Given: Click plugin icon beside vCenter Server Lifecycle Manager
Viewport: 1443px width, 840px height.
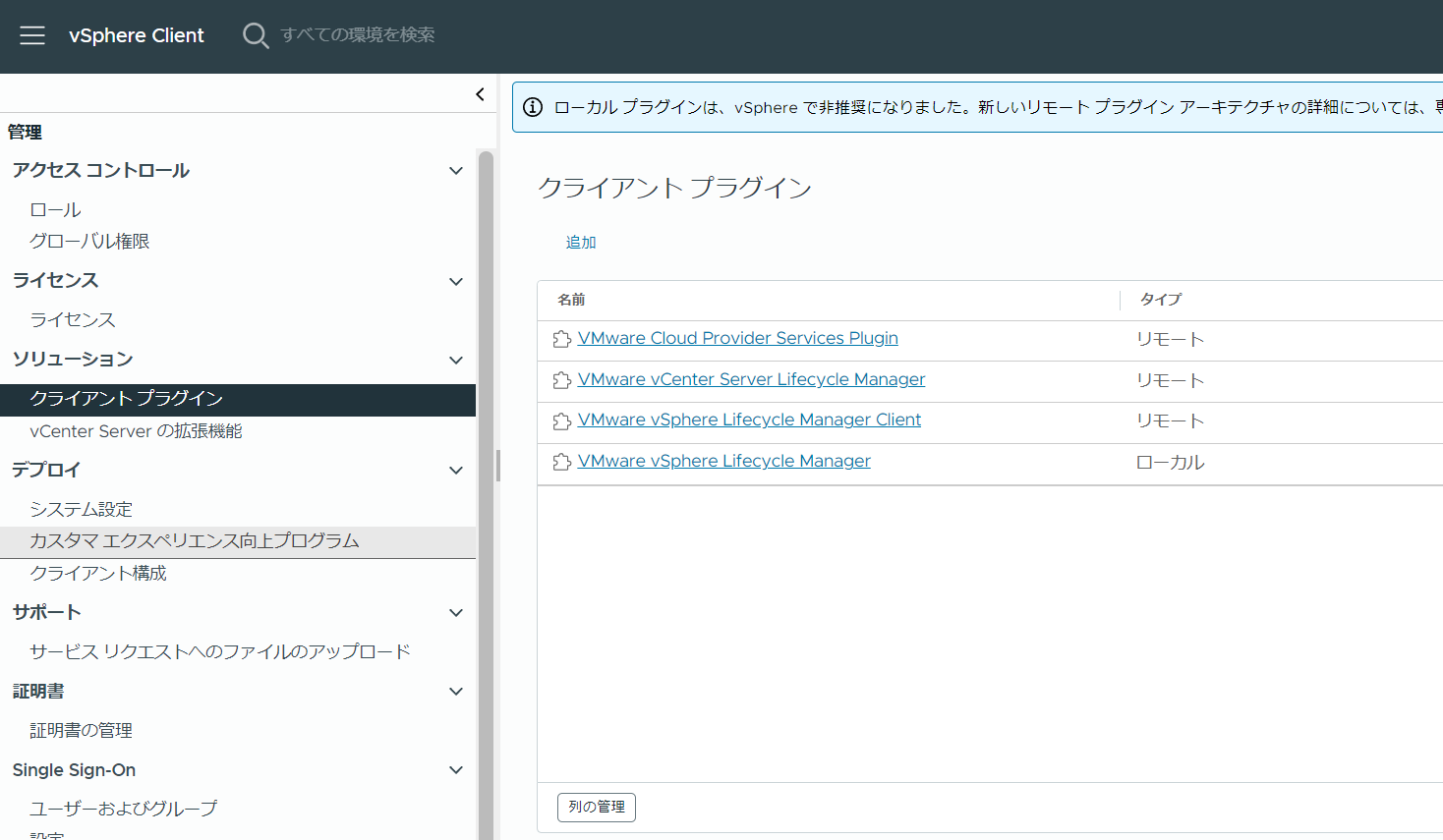Looking at the screenshot, I should click(562, 380).
